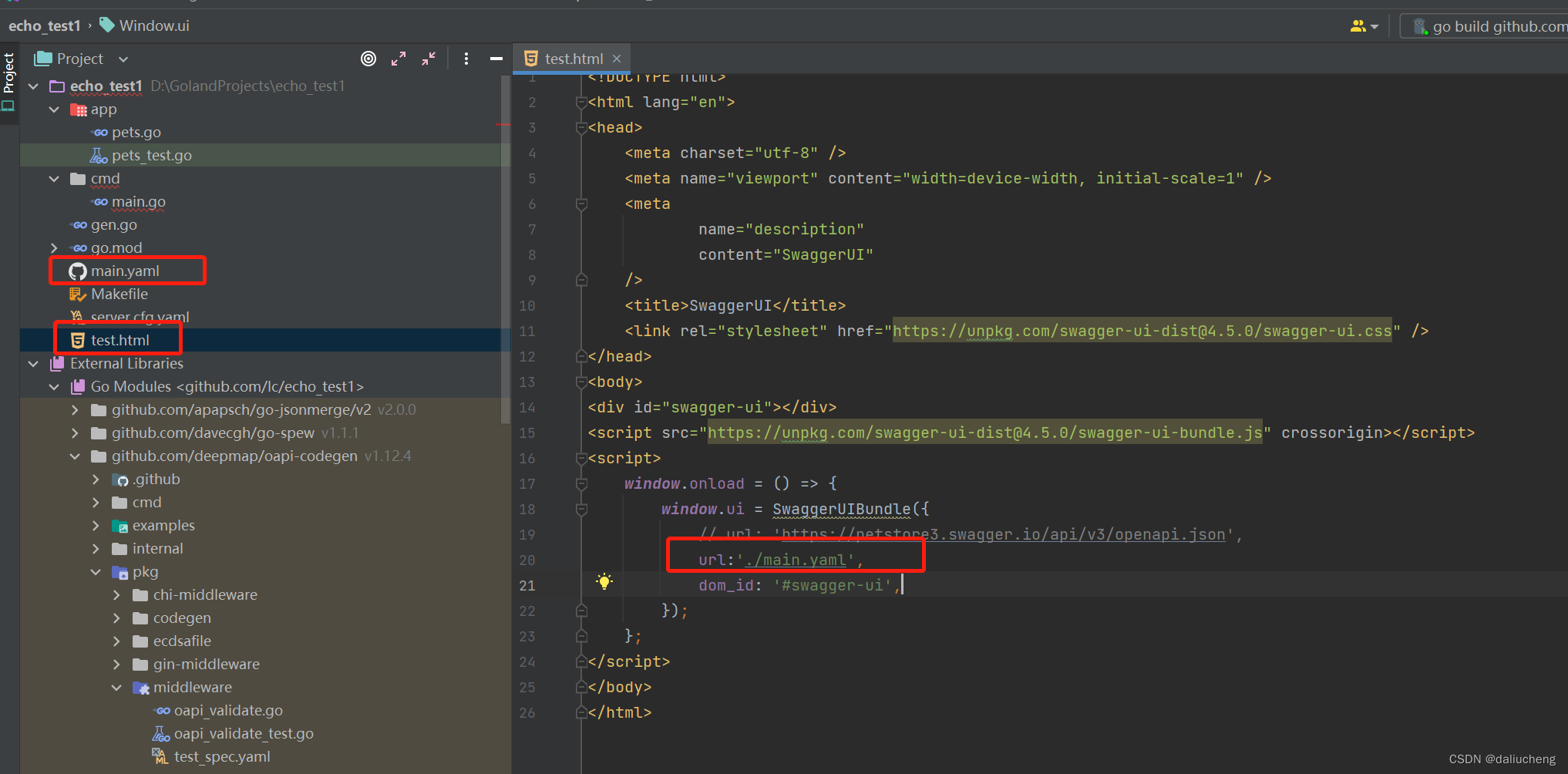Select oapi_validate.go file
The width and height of the screenshot is (1568, 774).
pyautogui.click(x=228, y=711)
